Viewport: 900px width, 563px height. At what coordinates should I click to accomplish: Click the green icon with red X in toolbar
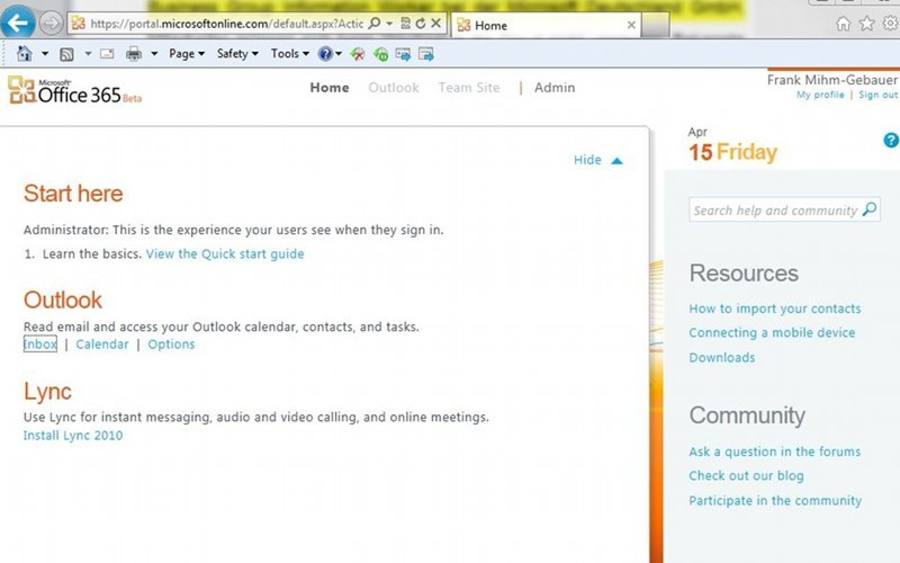pyautogui.click(x=358, y=55)
